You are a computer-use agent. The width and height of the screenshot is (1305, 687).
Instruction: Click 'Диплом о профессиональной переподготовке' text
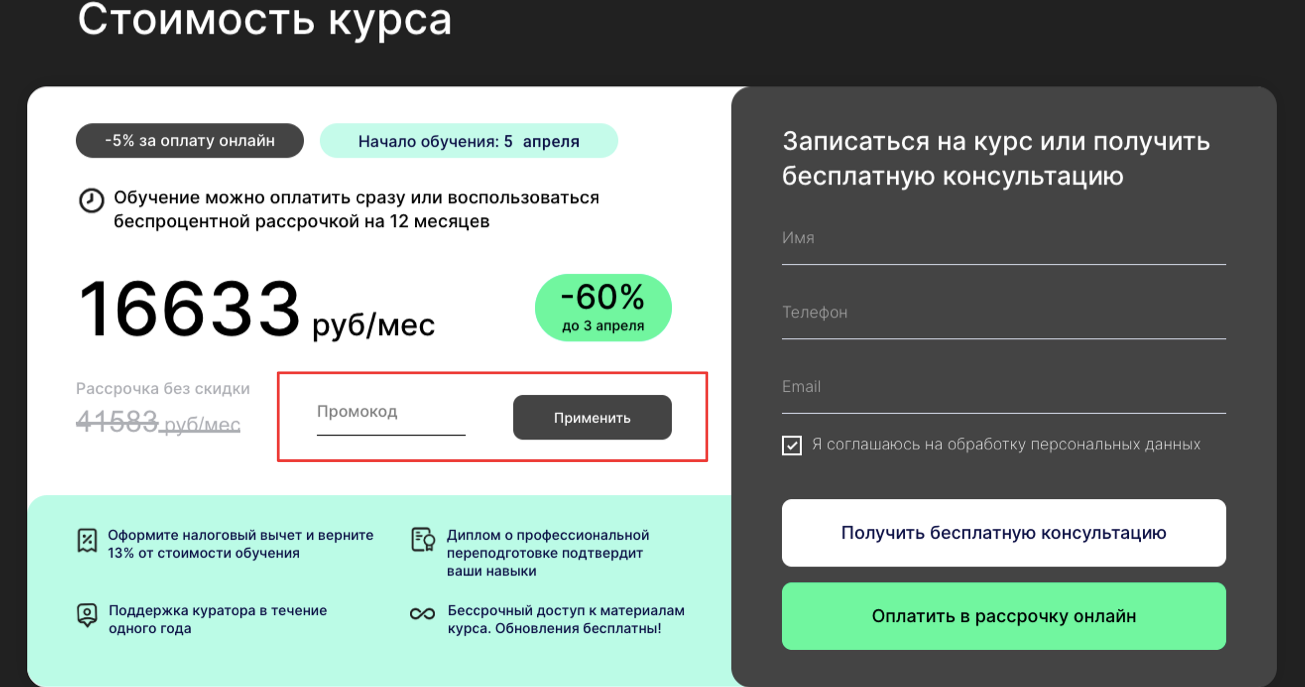click(x=548, y=553)
